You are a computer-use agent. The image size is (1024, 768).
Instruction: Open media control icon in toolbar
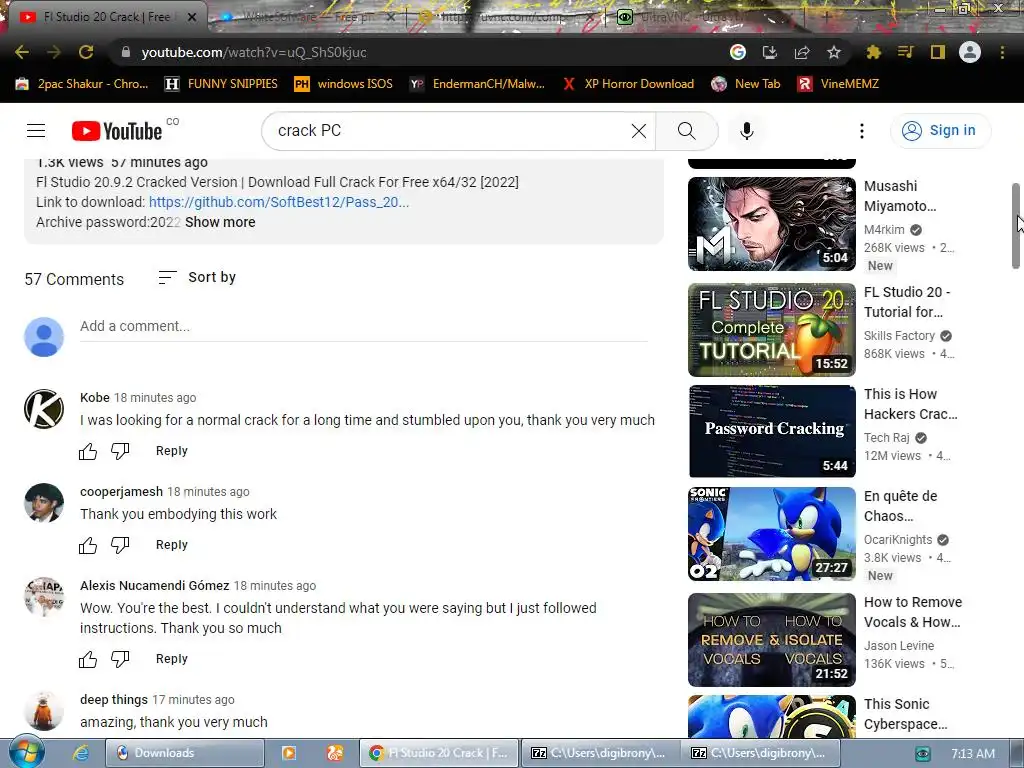tap(905, 52)
